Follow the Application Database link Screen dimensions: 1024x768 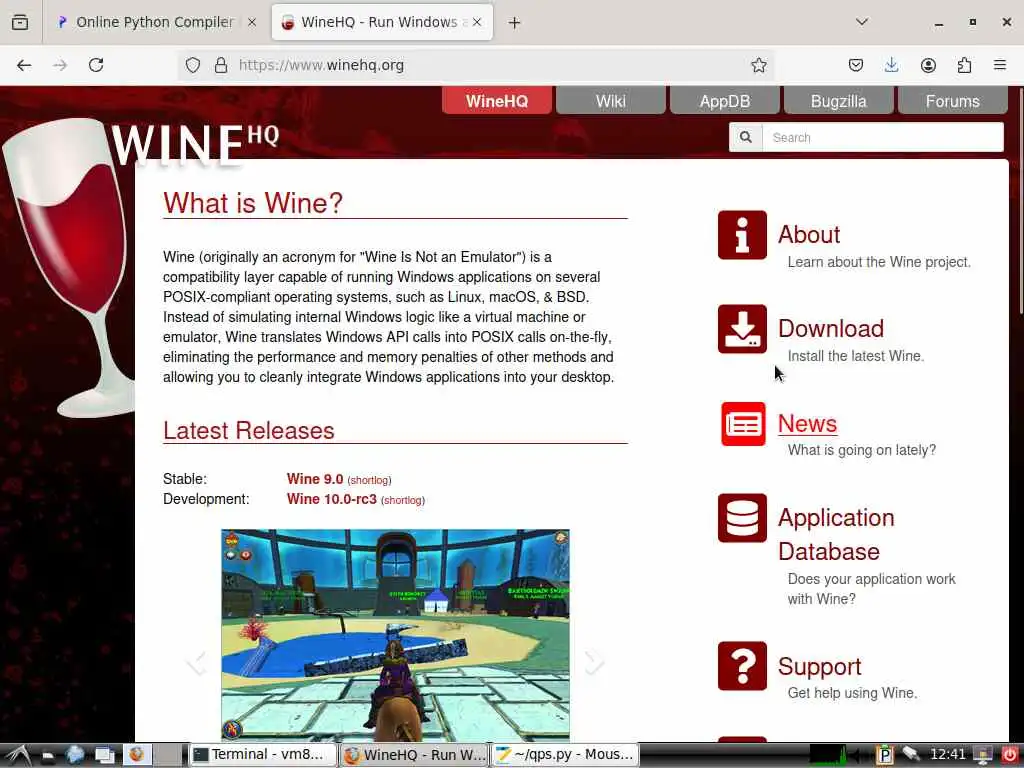[x=836, y=534]
